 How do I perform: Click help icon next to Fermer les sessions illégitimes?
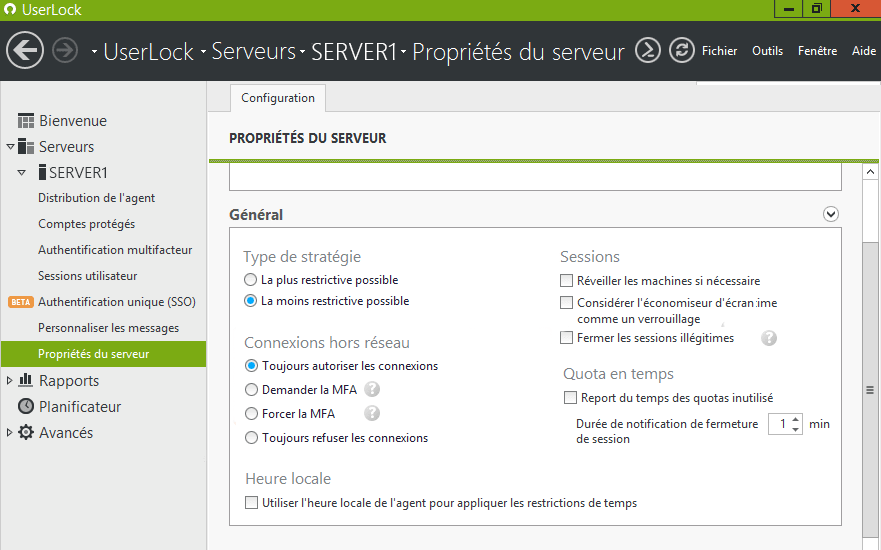pos(769,338)
